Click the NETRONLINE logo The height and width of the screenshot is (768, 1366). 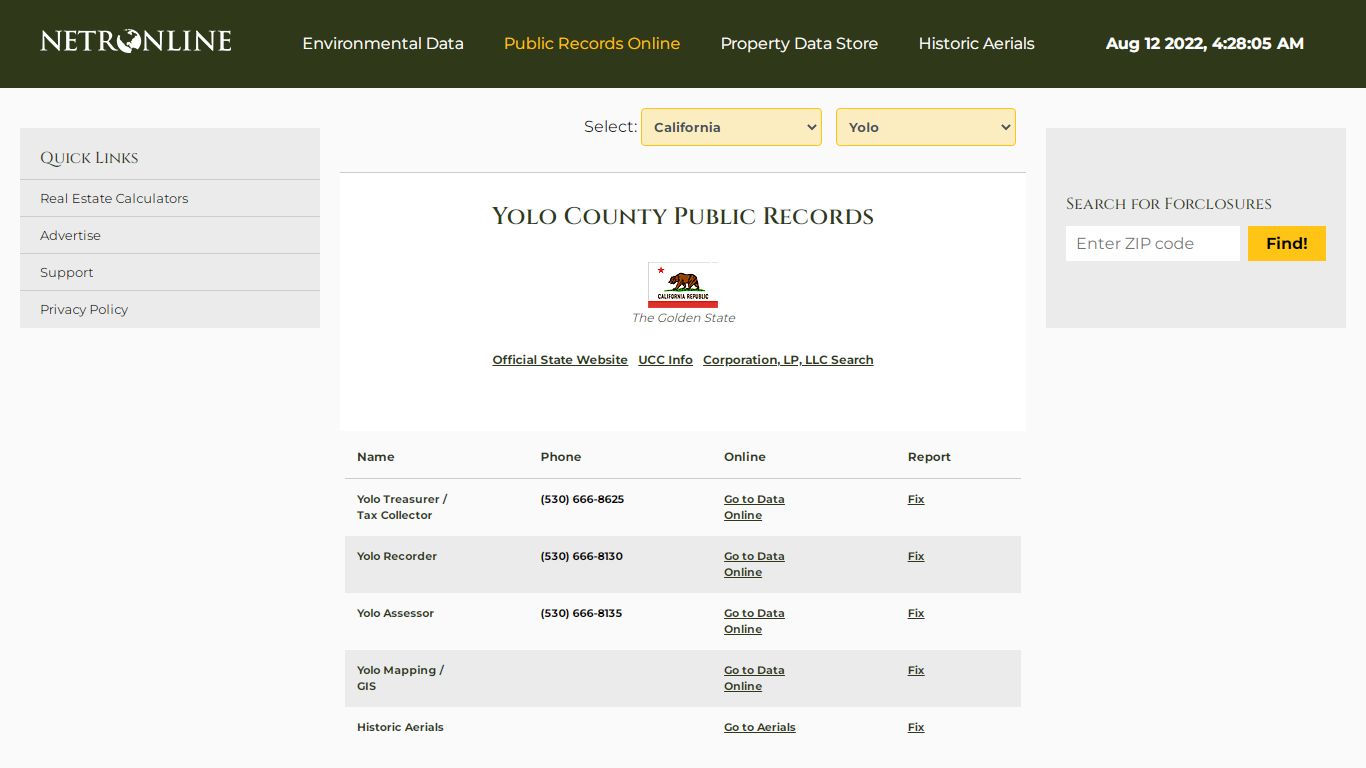(x=136, y=41)
